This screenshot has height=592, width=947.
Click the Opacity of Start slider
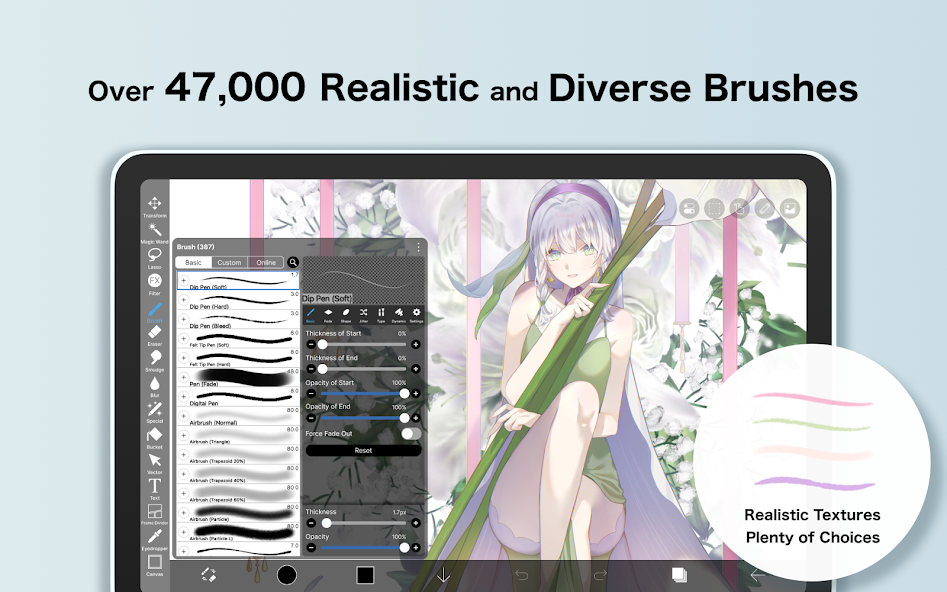(362, 393)
